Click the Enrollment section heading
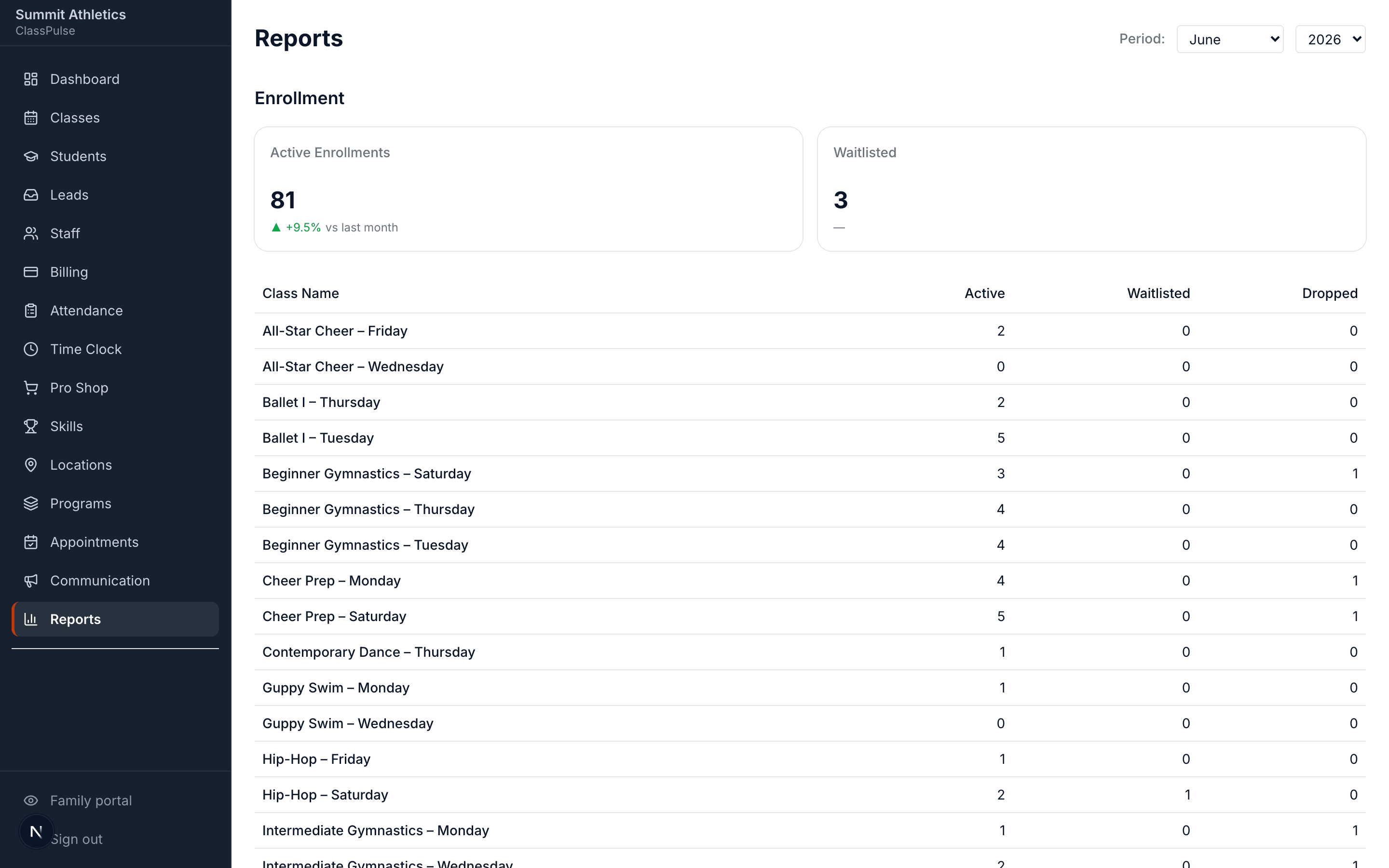Image resolution: width=1389 pixels, height=868 pixels. (x=299, y=98)
